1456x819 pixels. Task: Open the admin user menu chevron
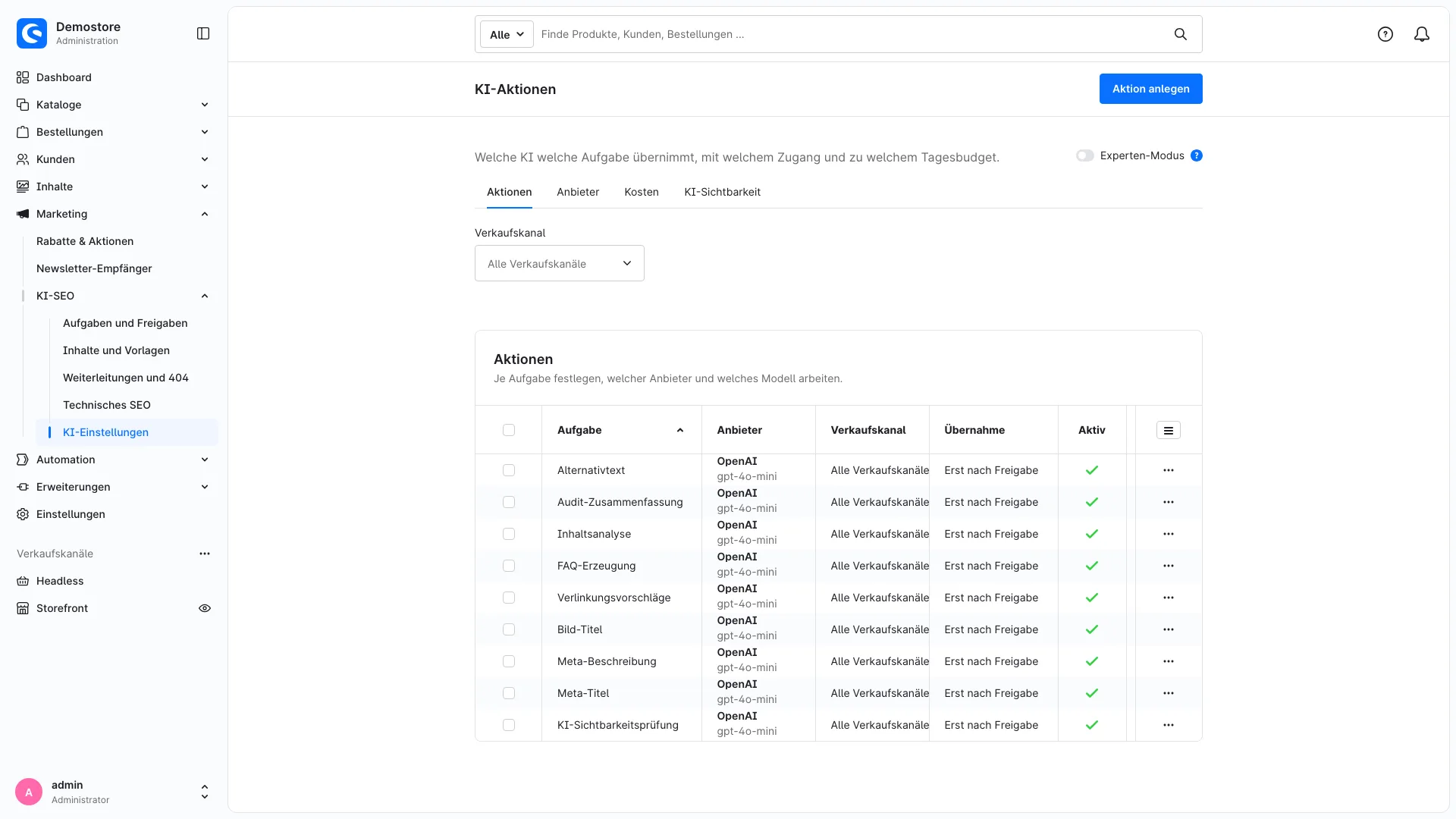coord(205,792)
